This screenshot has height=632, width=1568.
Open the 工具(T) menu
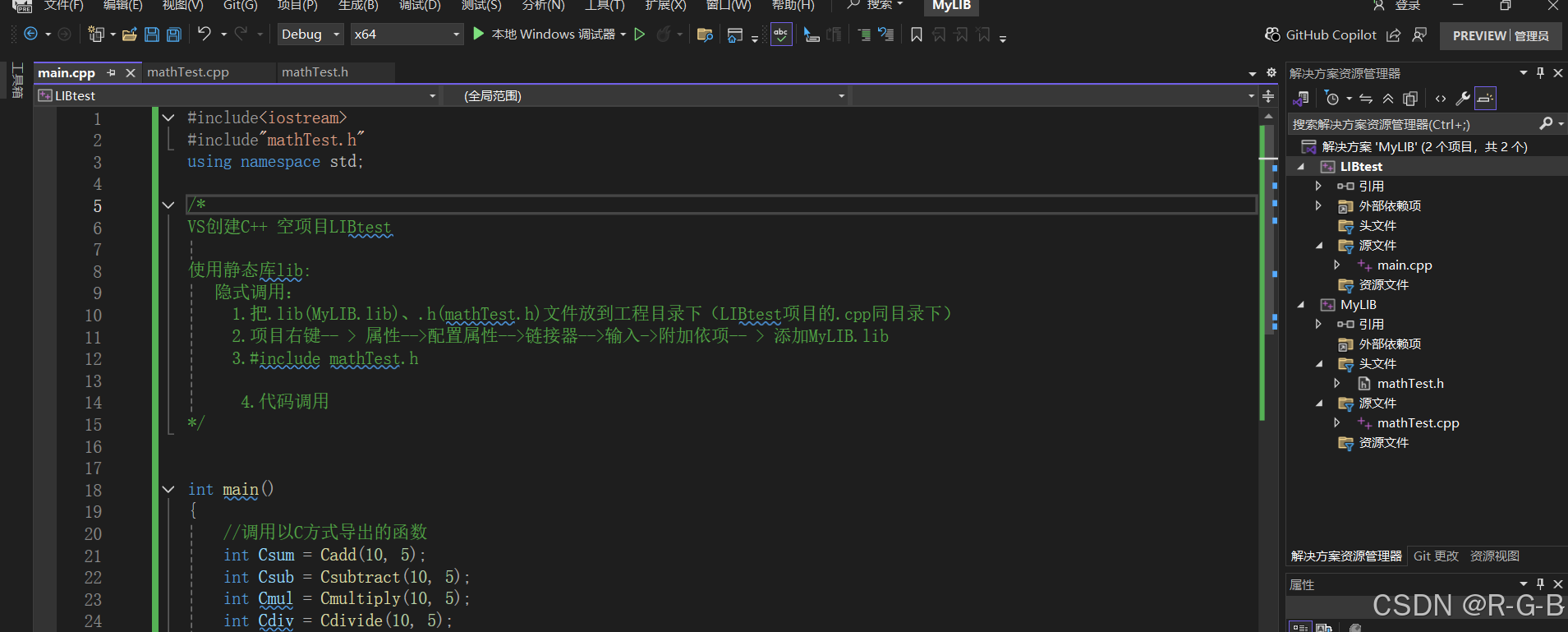pos(605,6)
